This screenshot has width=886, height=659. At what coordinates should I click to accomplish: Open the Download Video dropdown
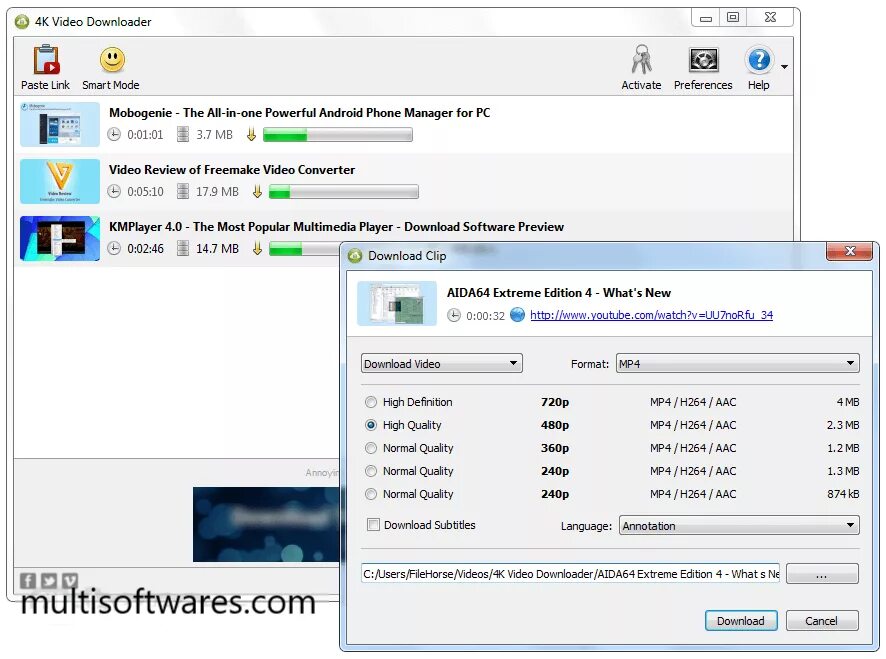(442, 363)
